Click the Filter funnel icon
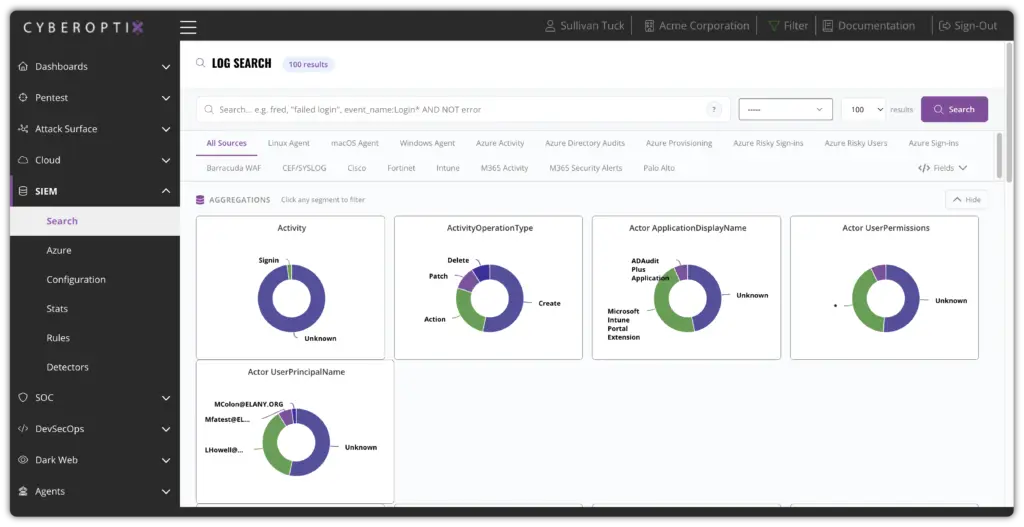 coord(773,26)
